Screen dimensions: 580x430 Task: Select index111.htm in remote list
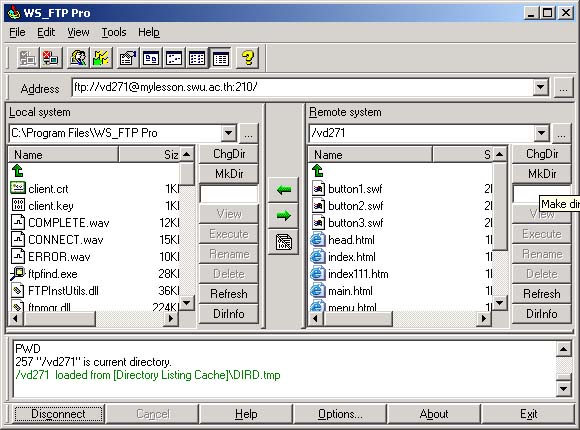coord(358,274)
